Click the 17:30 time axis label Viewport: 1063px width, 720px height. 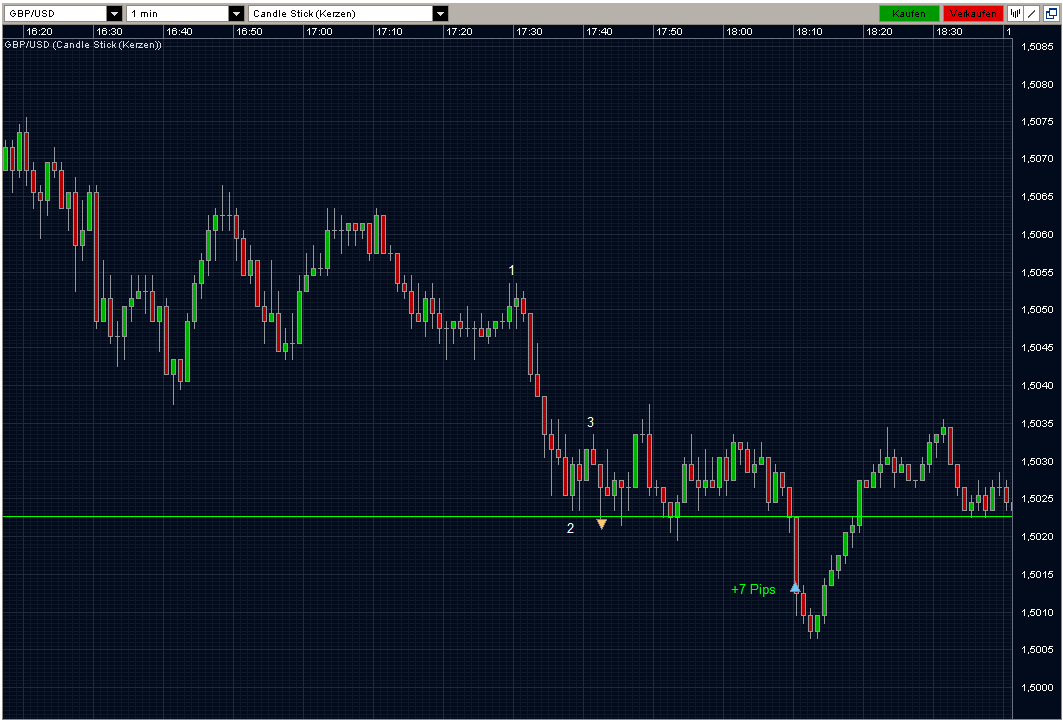coord(529,32)
